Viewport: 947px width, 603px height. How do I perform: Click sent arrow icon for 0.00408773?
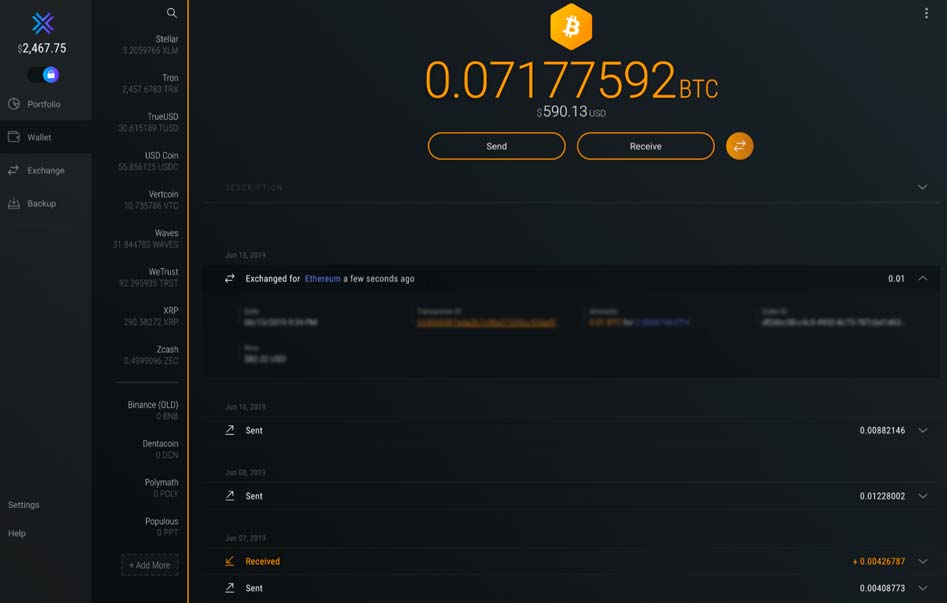(x=230, y=588)
